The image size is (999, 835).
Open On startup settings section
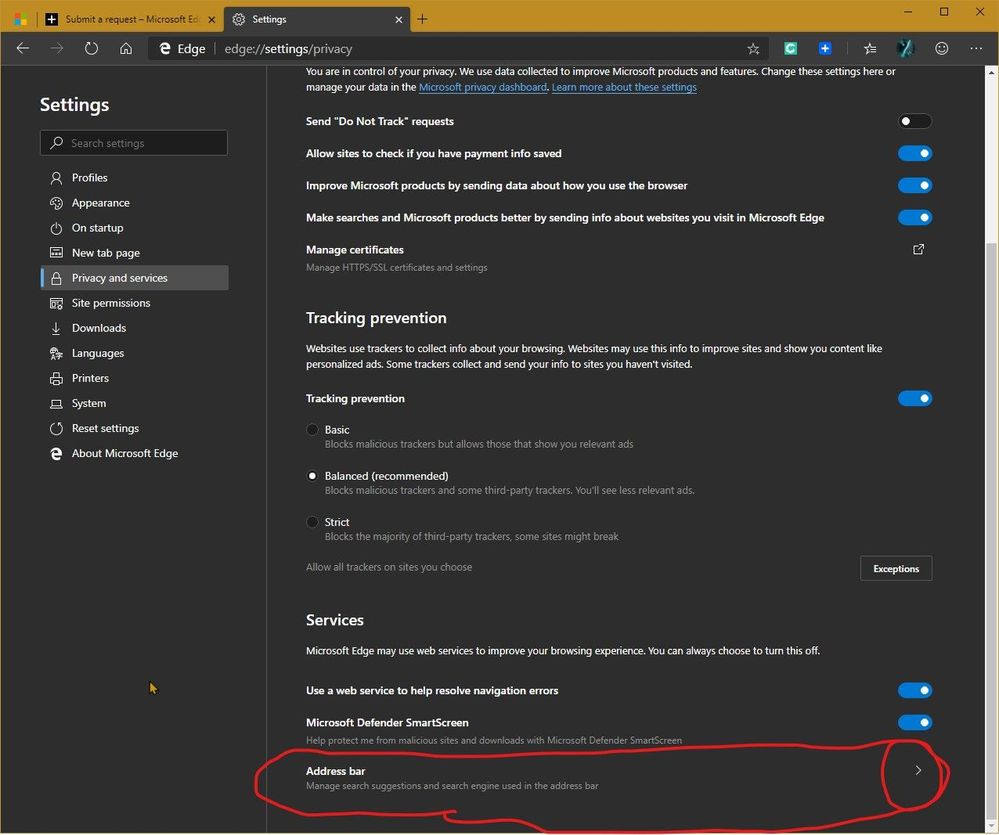(x=134, y=228)
